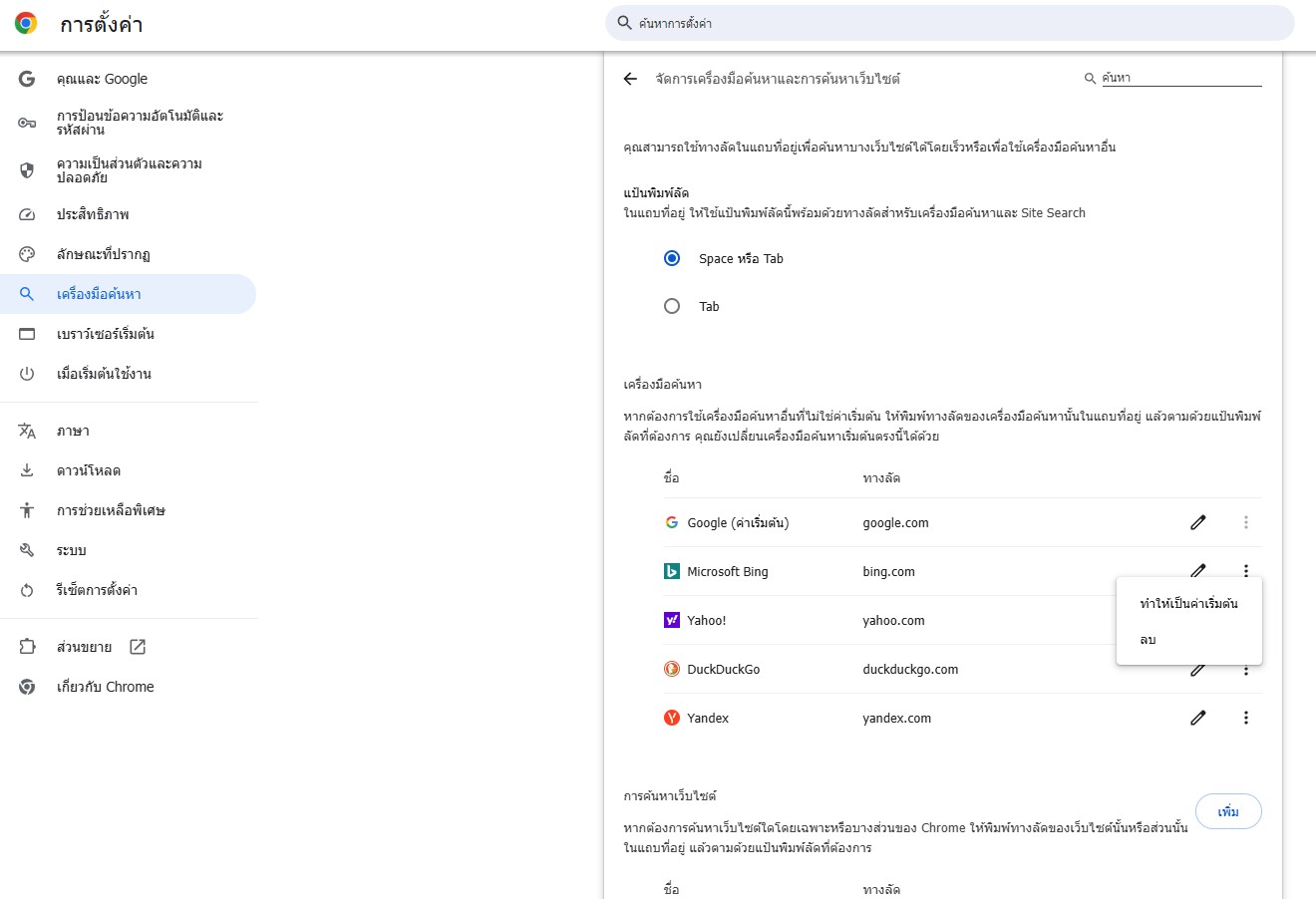Choose ทำให้เป็นค่าเริ่มต้น from the popup menu

pyautogui.click(x=1188, y=604)
